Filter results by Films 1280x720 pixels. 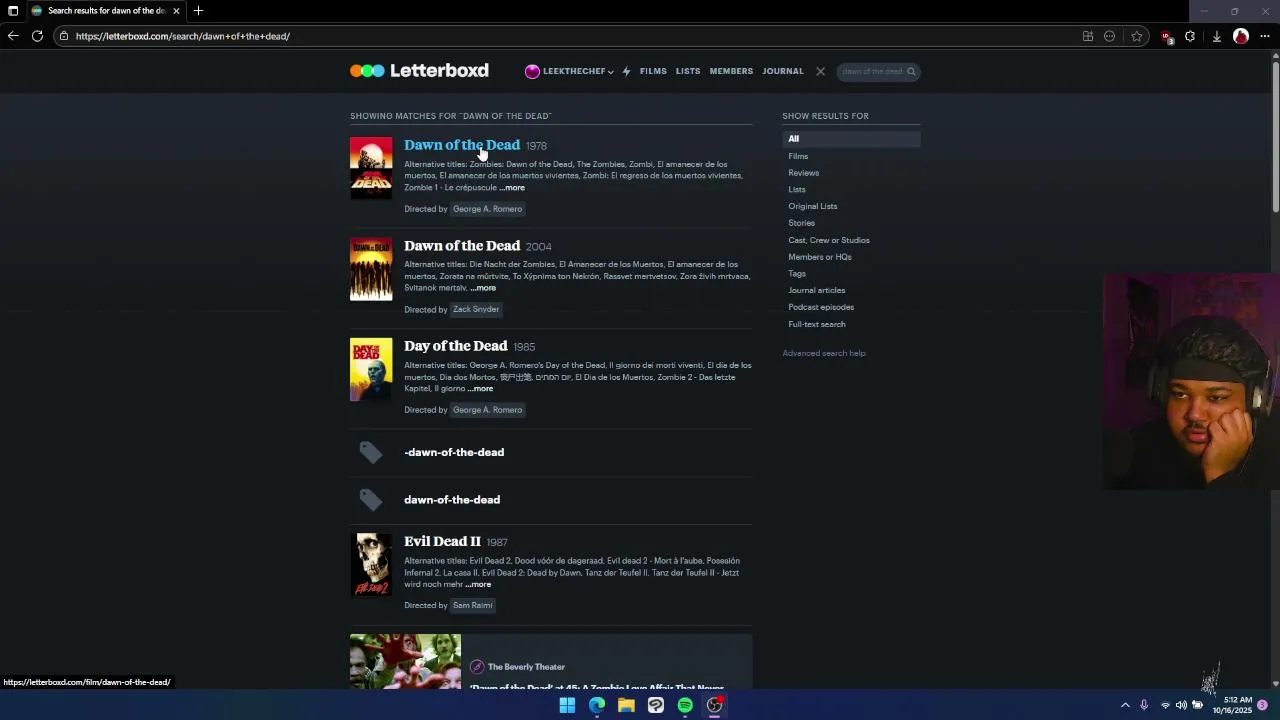pos(798,156)
